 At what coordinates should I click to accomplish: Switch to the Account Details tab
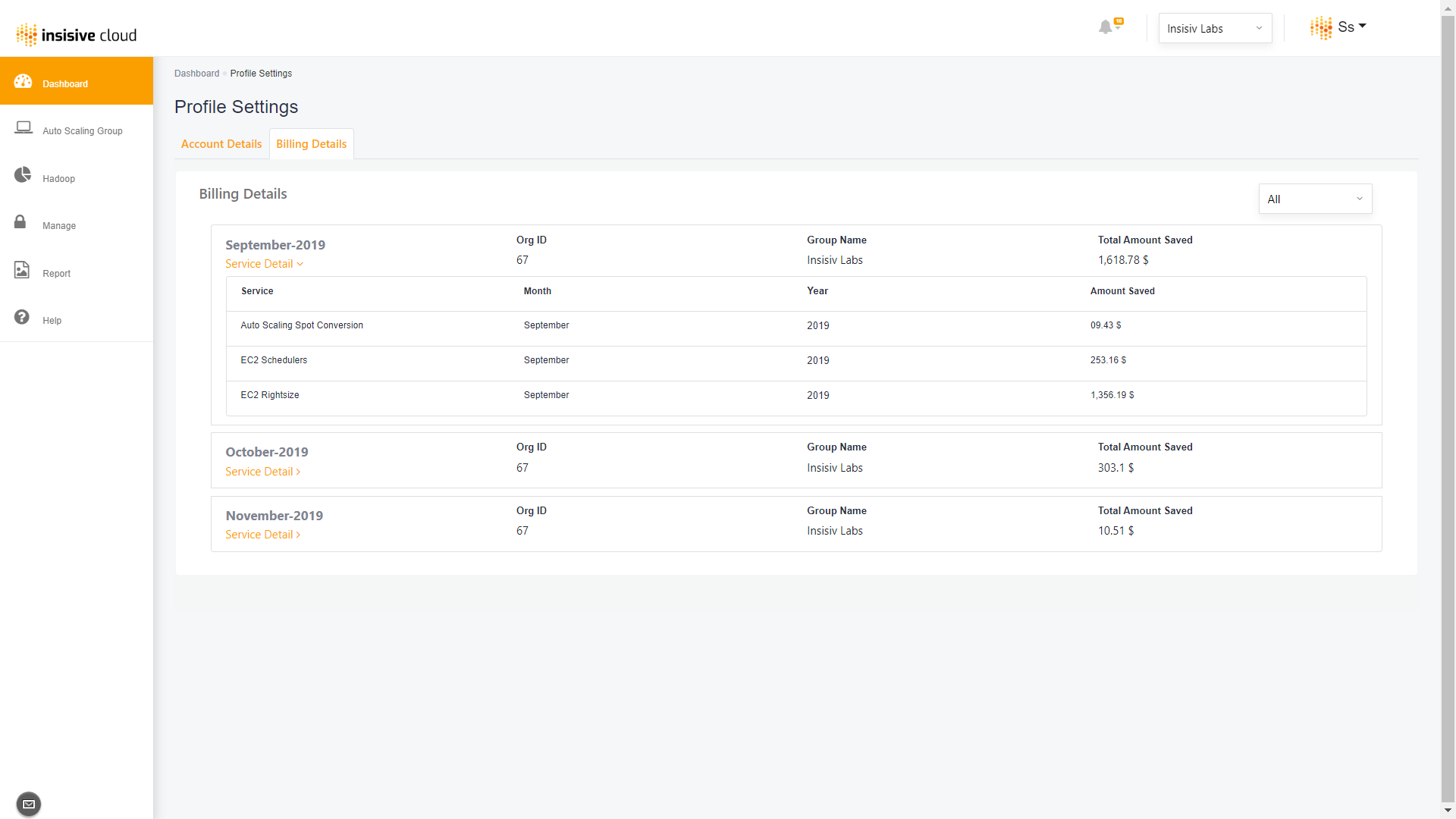tap(221, 144)
